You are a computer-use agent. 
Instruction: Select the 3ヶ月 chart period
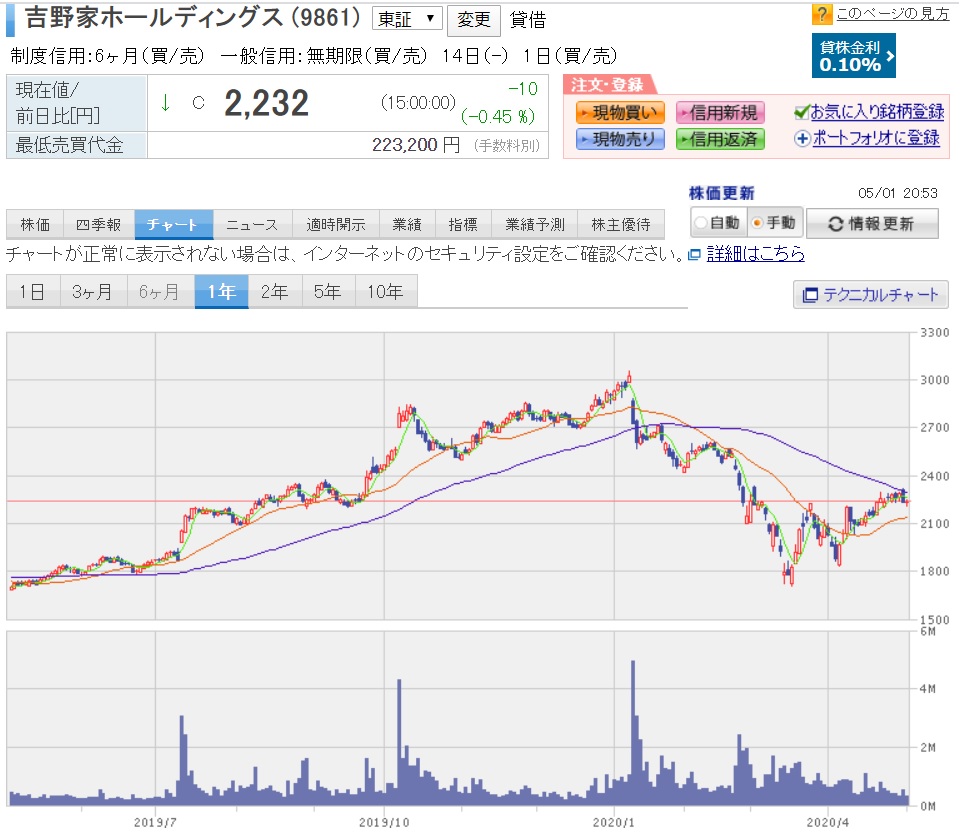tap(93, 291)
